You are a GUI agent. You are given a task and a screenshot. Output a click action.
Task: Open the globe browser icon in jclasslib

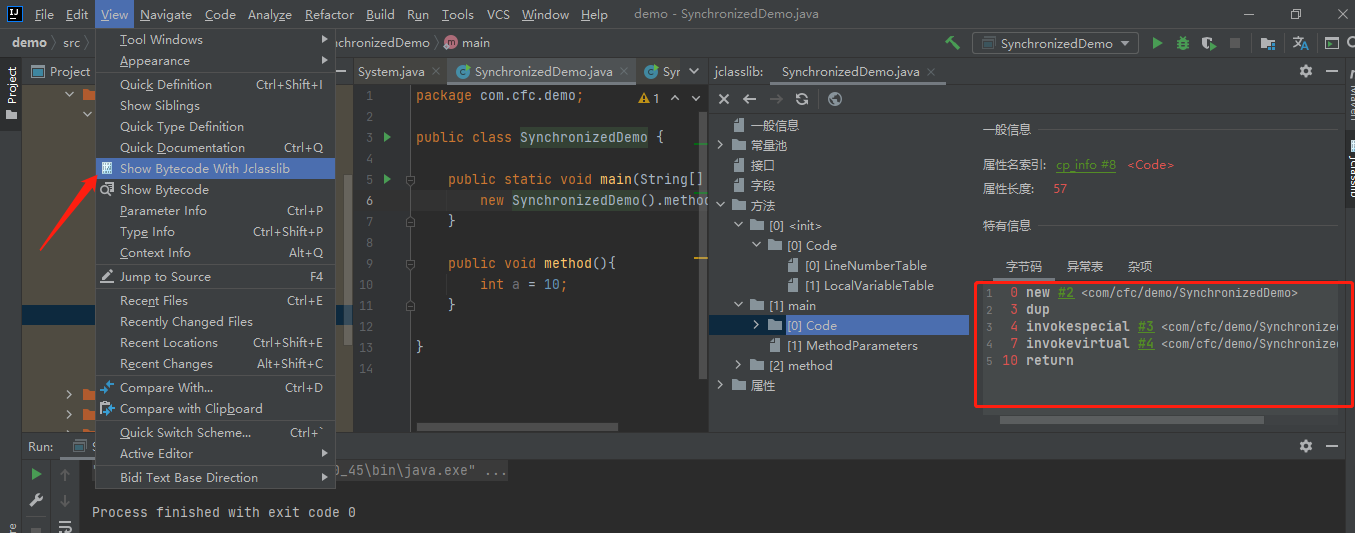pyautogui.click(x=835, y=99)
